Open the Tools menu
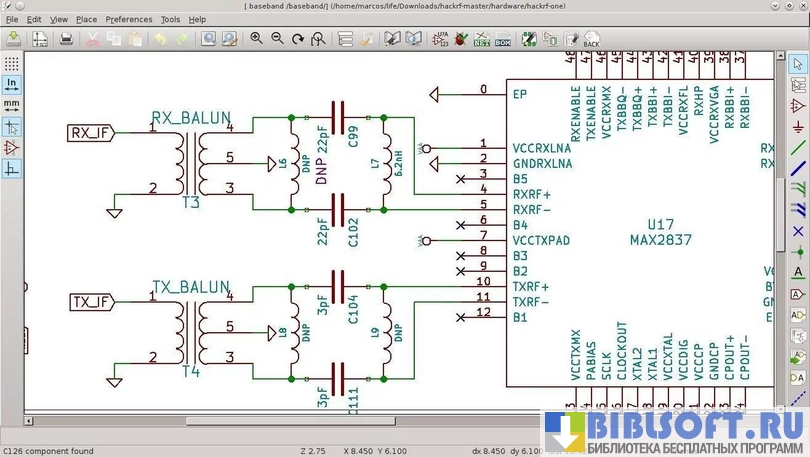Image resolution: width=810 pixels, height=457 pixels. point(171,19)
